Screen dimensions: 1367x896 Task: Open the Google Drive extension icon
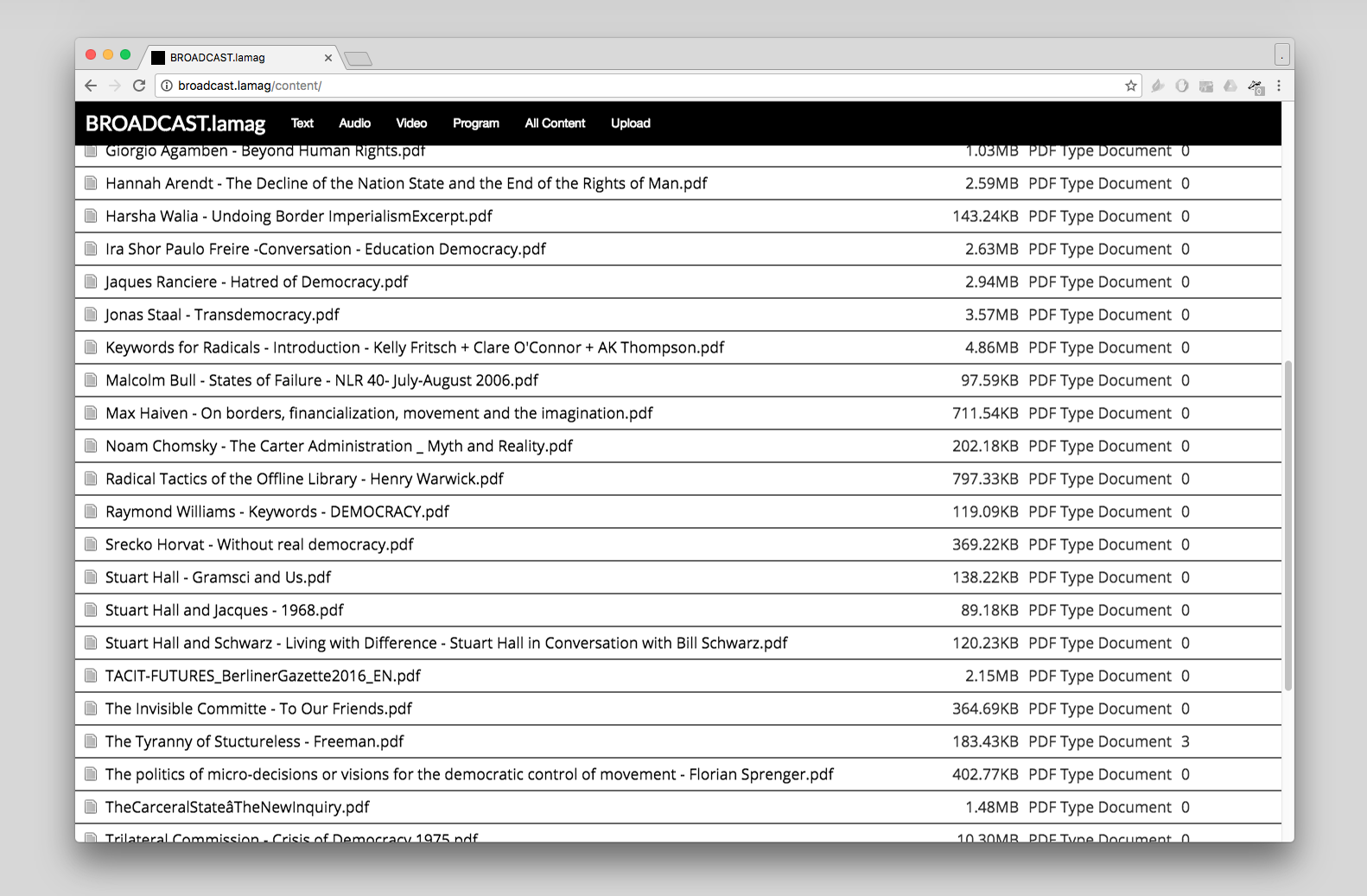pyautogui.click(x=1230, y=86)
